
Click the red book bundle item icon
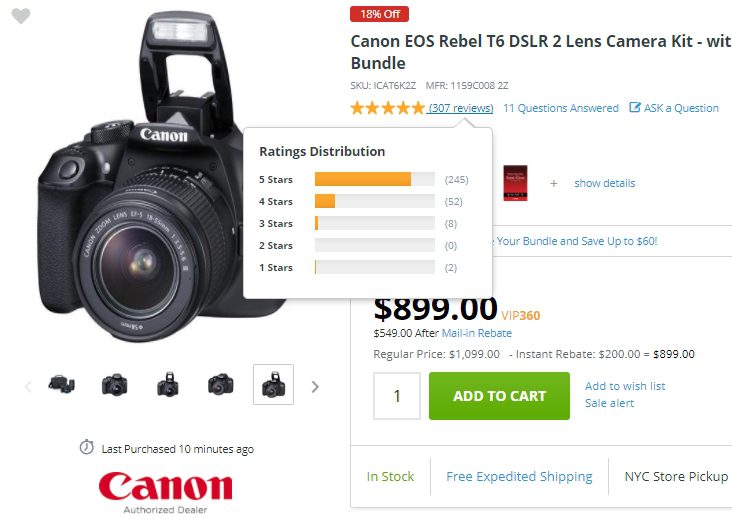(x=515, y=183)
